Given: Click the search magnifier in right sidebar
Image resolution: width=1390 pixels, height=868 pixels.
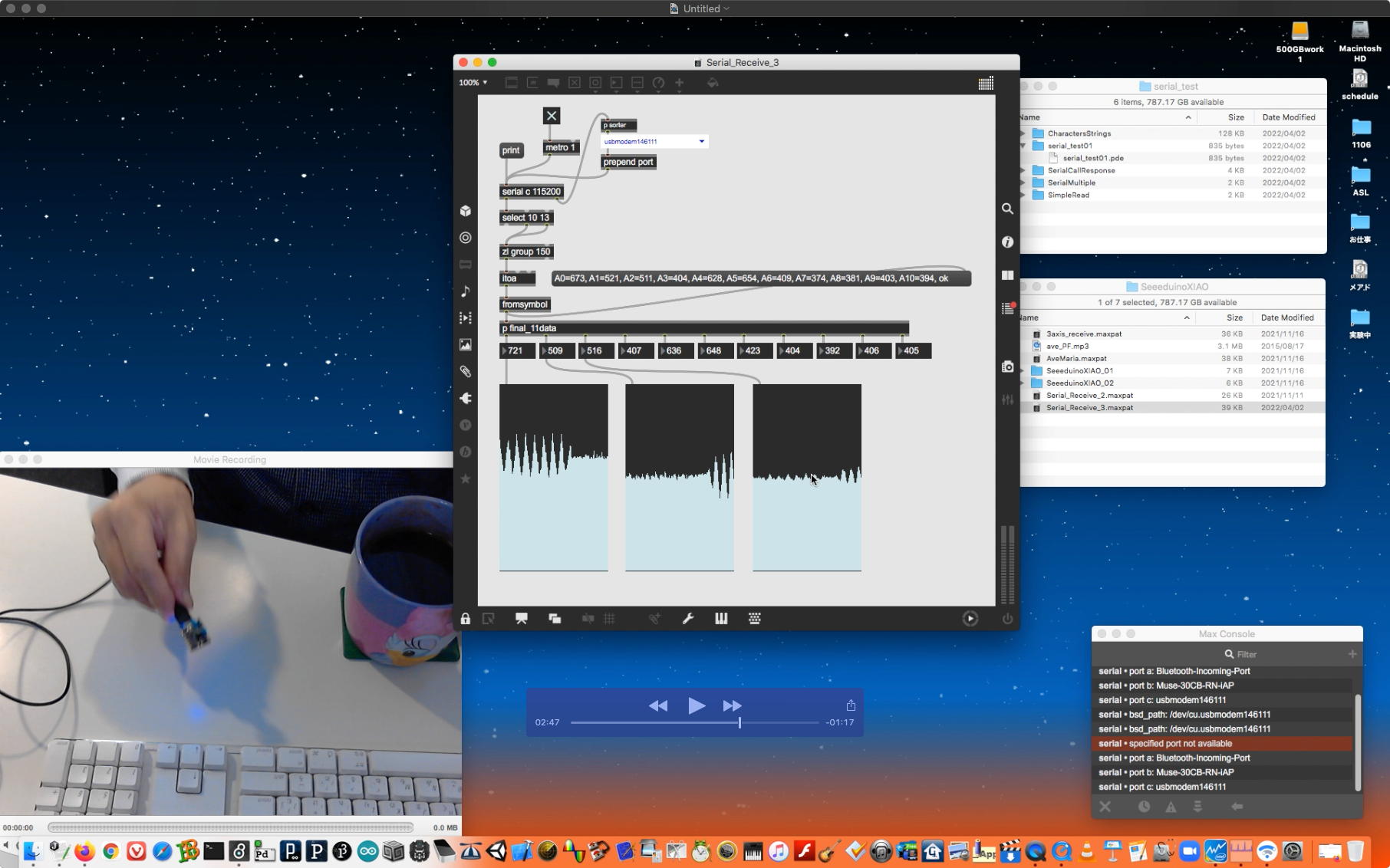Looking at the screenshot, I should pos(1007,209).
